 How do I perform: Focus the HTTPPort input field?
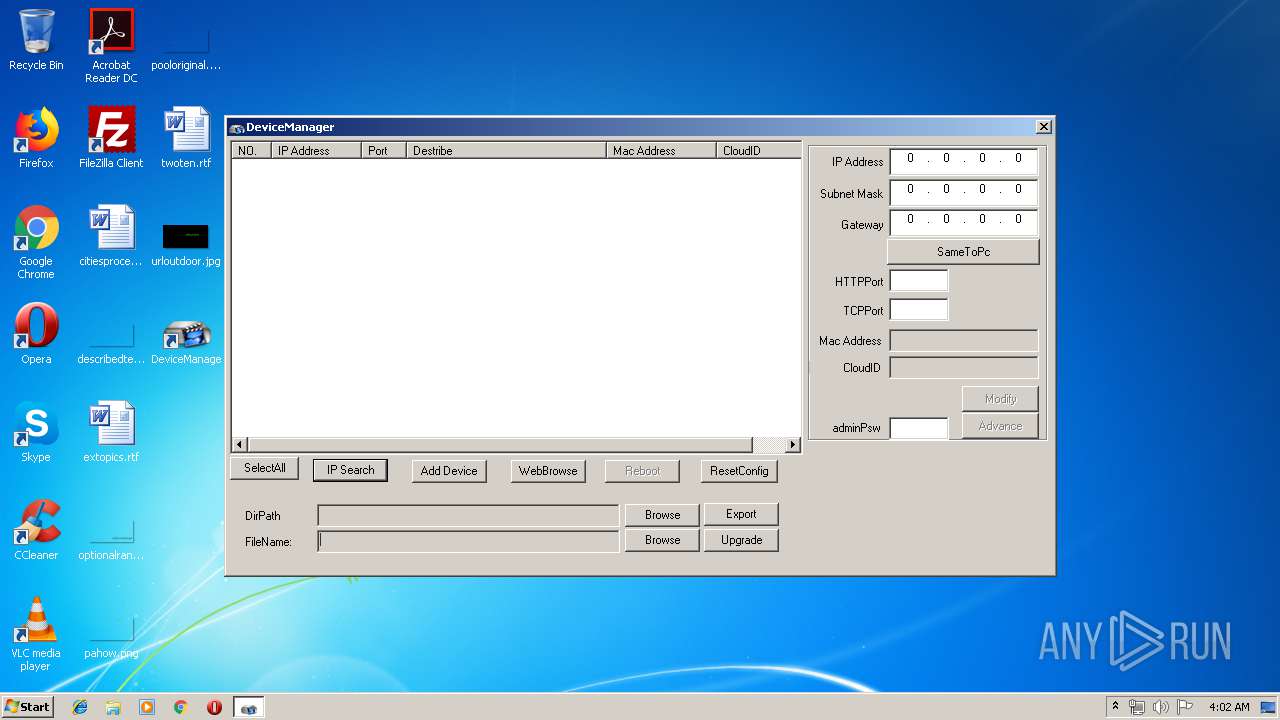(x=919, y=281)
